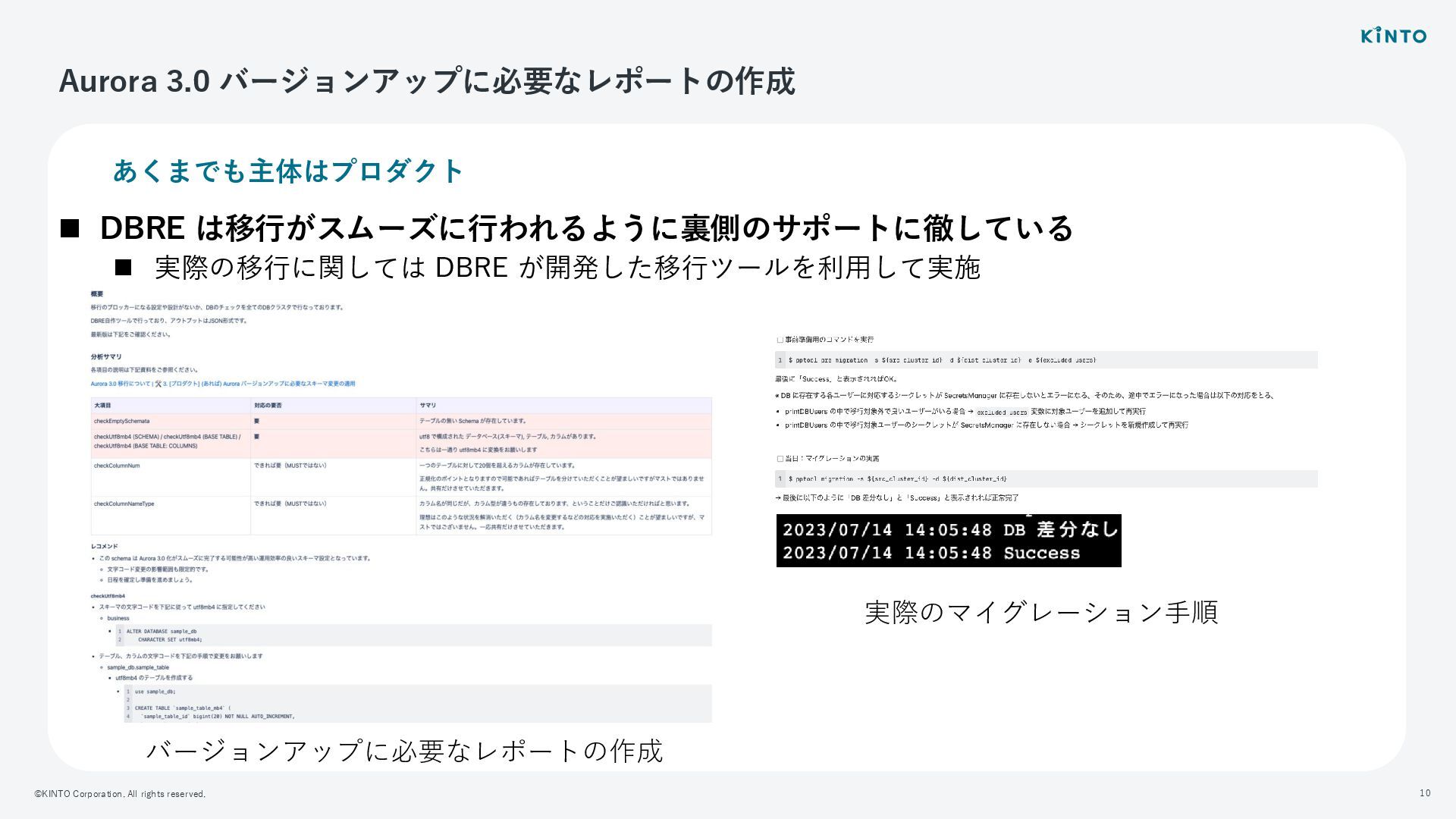Screen dimensions: 1456x819
Task: Click the pptool migration command code block
Action: (x=1046, y=479)
